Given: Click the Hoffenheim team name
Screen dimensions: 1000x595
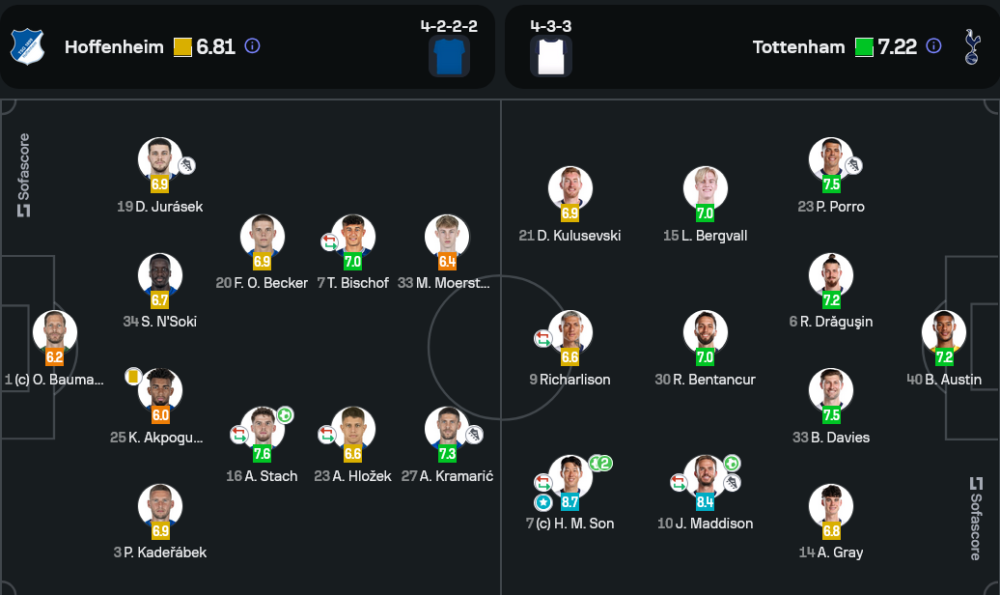Looking at the screenshot, I should point(114,47).
